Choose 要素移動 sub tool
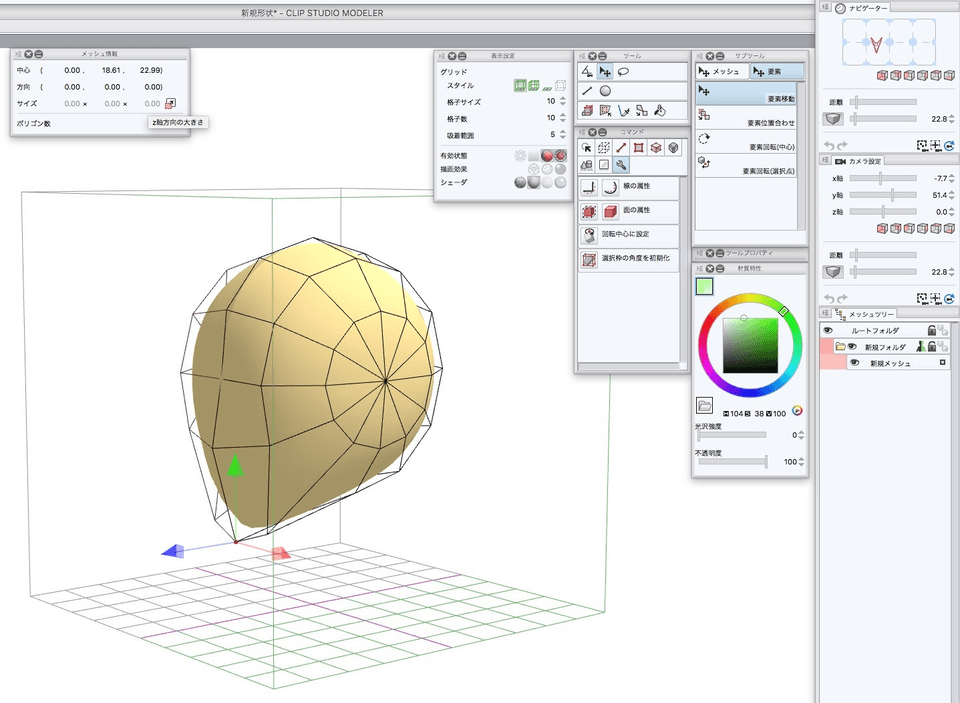The height and width of the screenshot is (703, 960). coord(746,94)
